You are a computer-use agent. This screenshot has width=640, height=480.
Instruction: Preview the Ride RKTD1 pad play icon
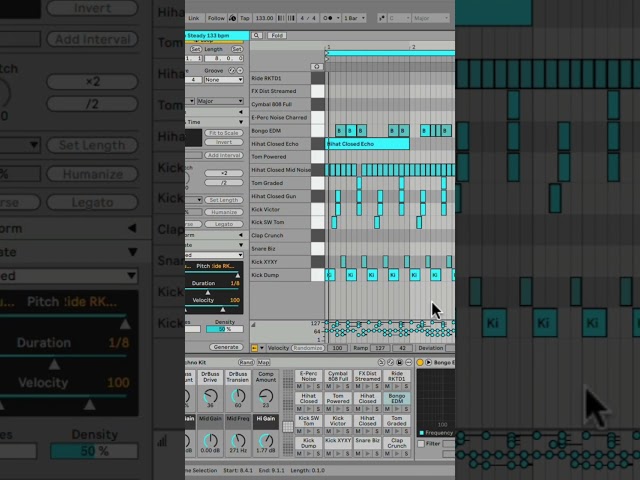pos(397,386)
